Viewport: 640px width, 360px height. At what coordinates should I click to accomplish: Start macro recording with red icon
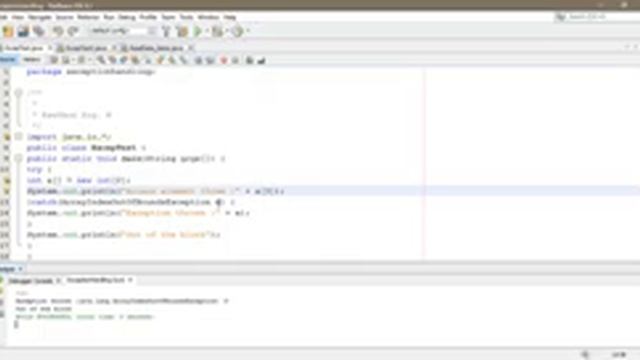point(224,60)
